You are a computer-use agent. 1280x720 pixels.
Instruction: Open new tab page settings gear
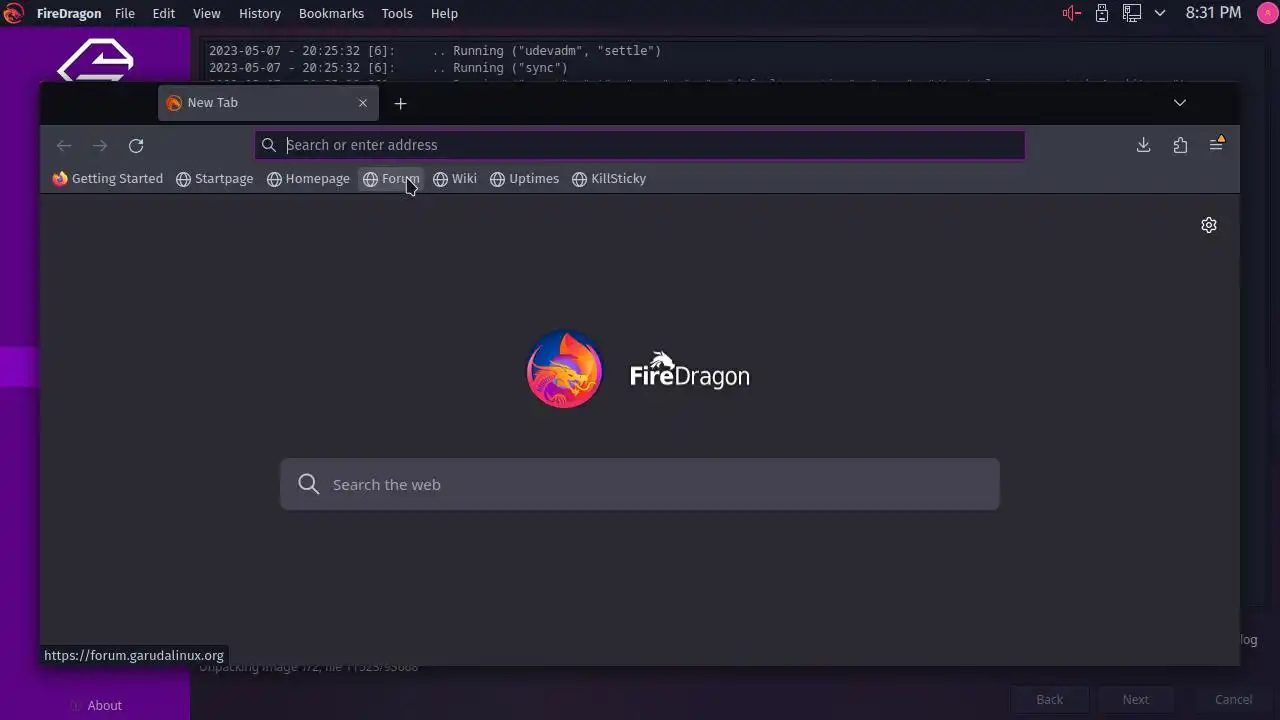(1209, 225)
